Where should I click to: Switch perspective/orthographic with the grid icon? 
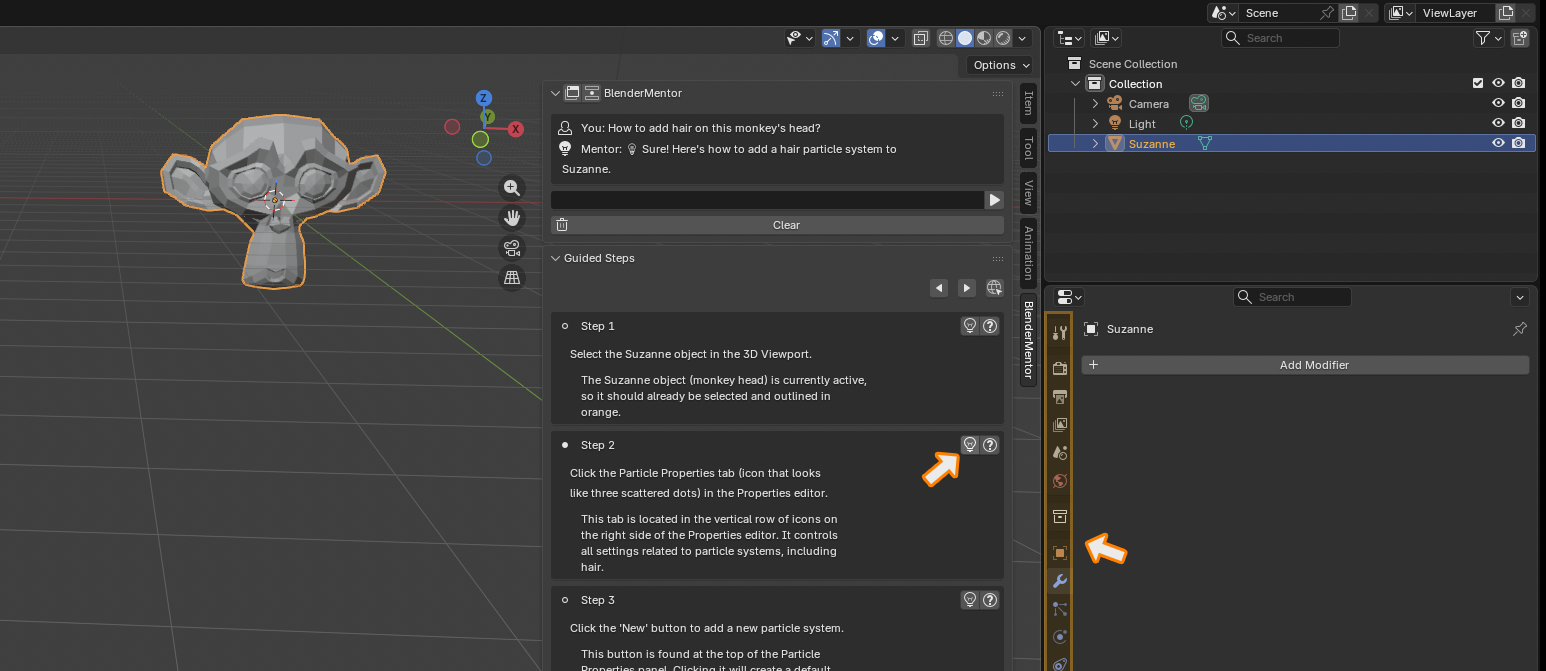(x=512, y=277)
